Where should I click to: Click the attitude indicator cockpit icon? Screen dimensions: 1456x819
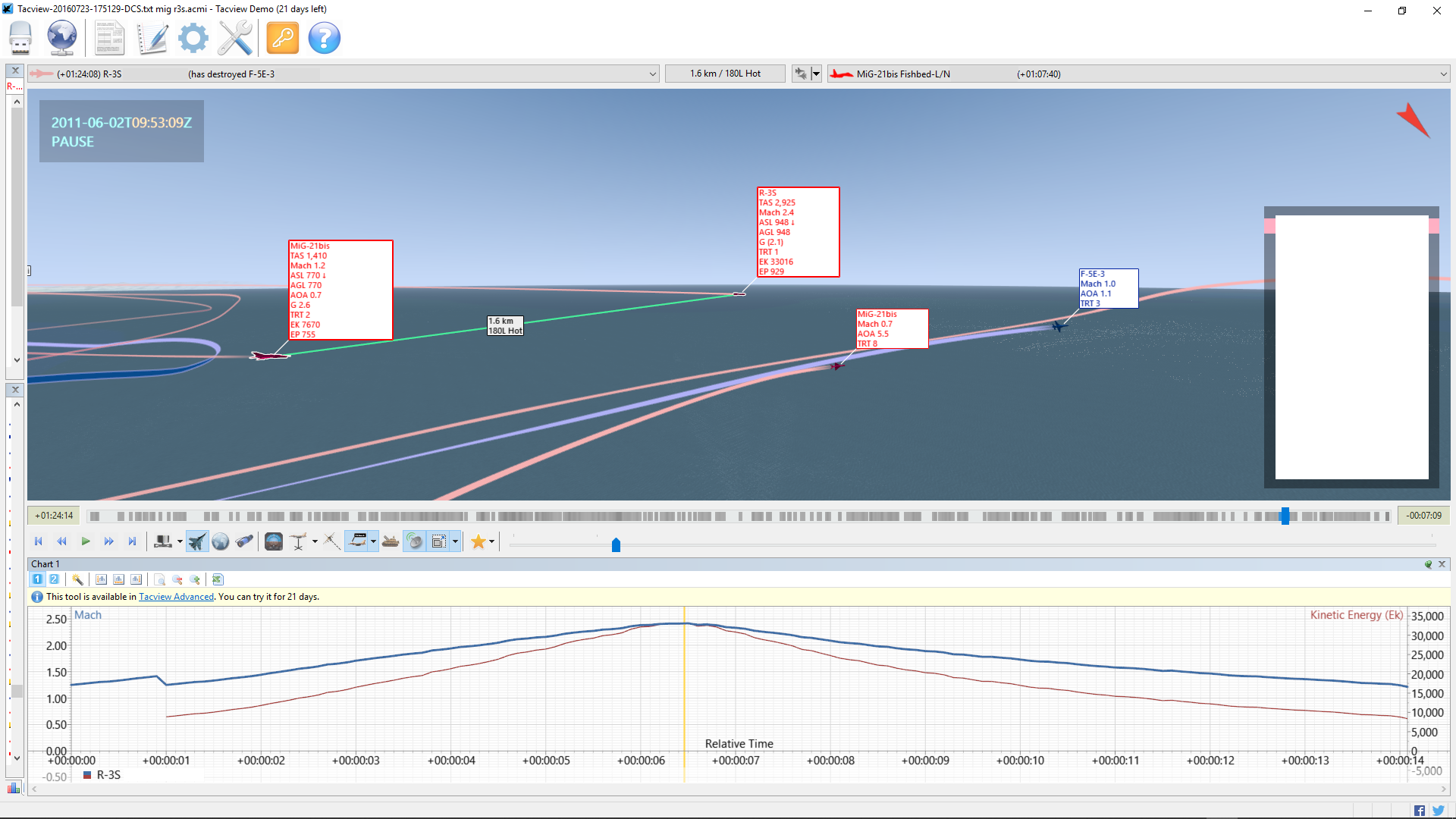point(274,541)
